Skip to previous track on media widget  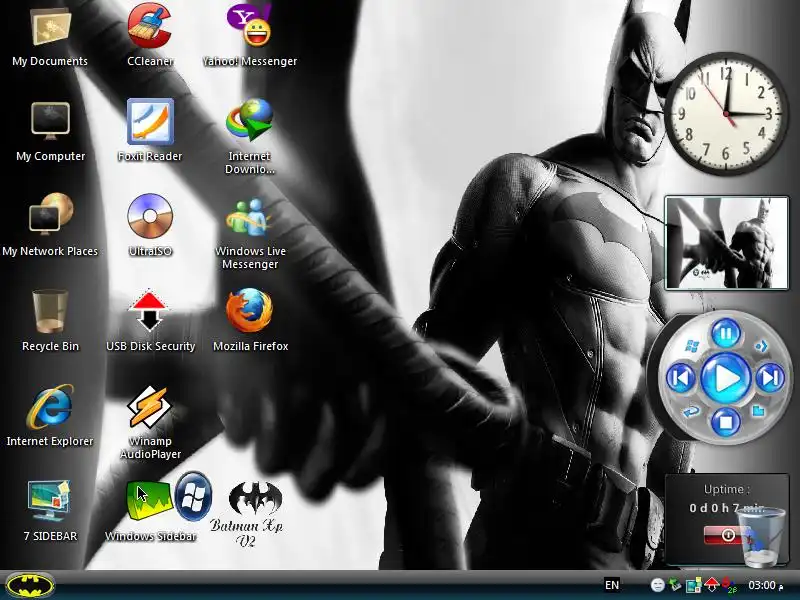pyautogui.click(x=681, y=379)
